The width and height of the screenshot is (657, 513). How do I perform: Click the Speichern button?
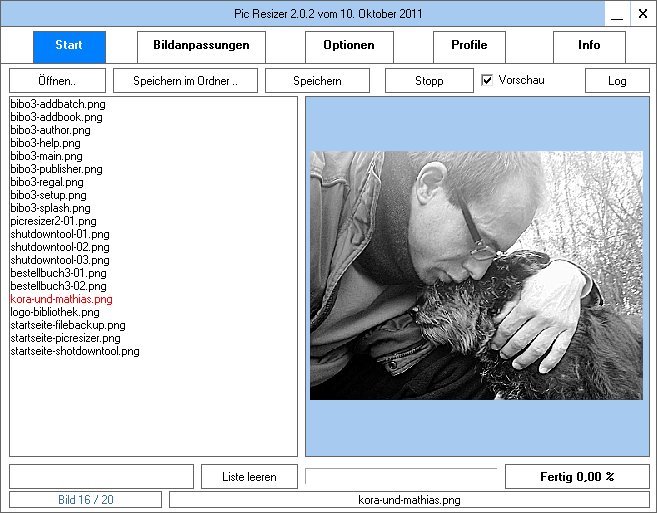[x=317, y=80]
